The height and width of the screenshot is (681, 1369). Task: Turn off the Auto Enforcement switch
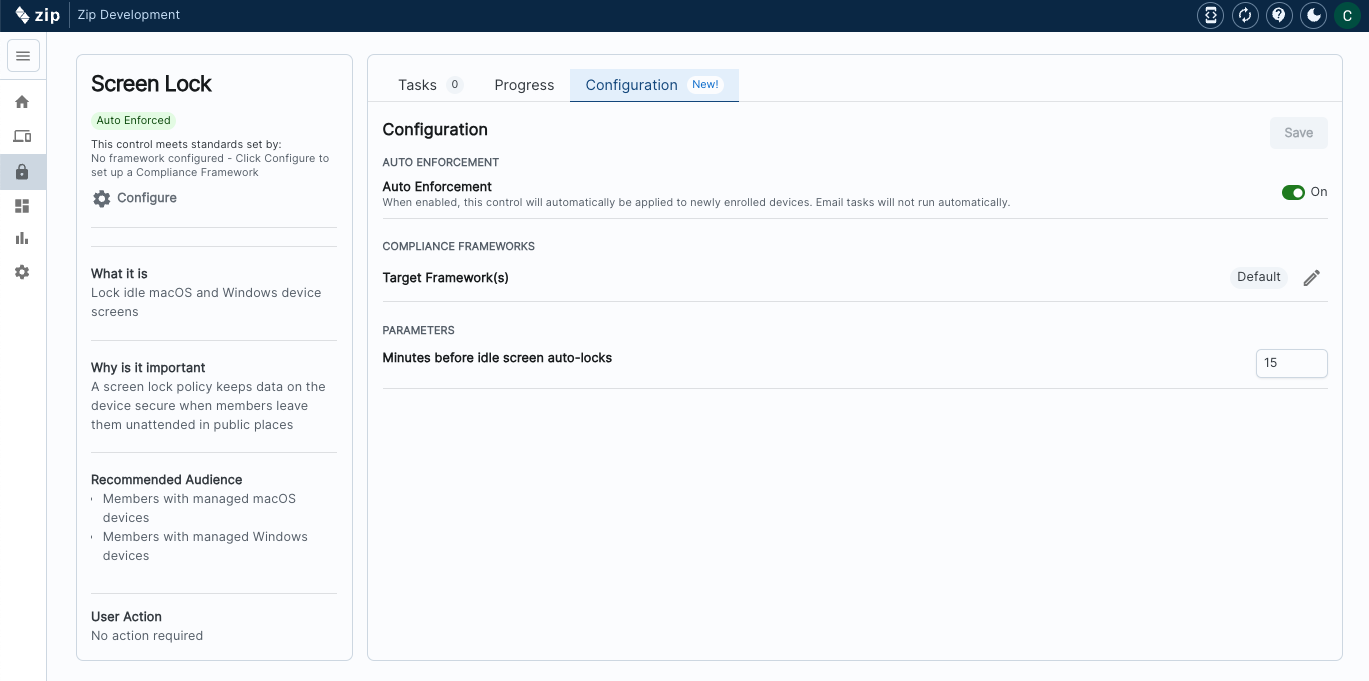tap(1293, 192)
